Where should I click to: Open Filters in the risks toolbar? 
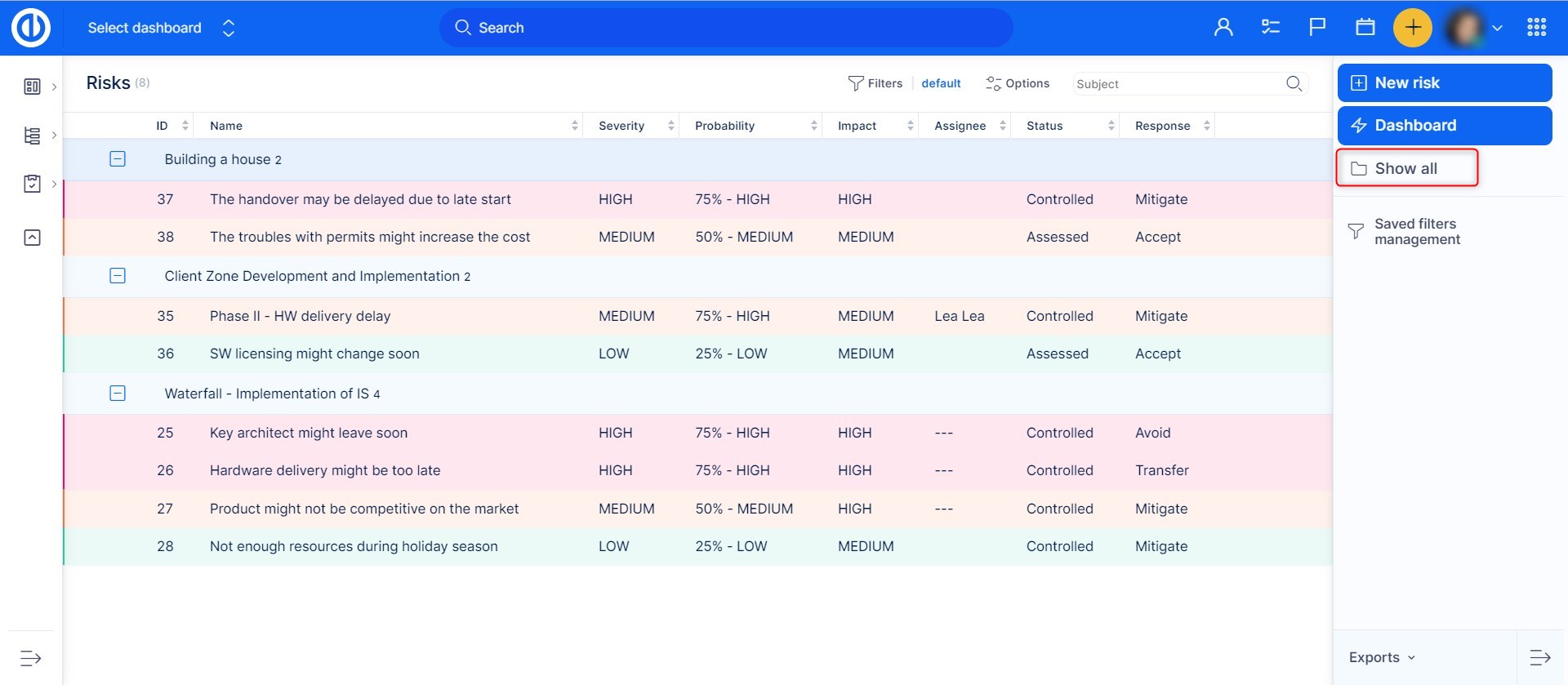875,83
